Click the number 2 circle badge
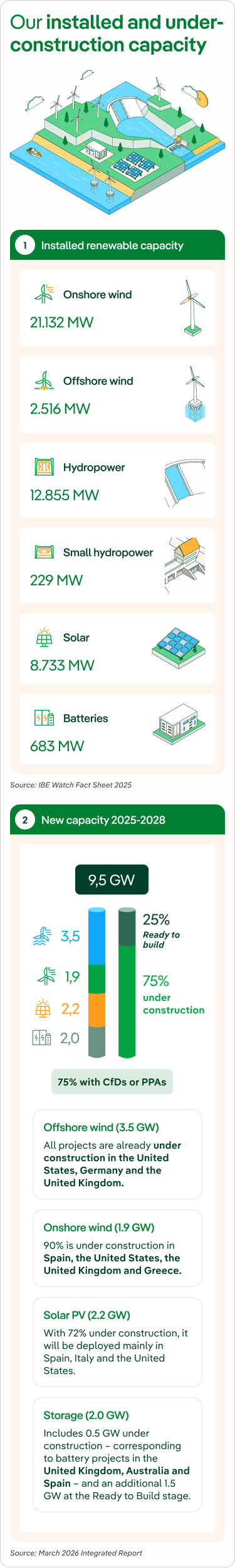Viewport: 235px width, 1568px height. pos(25,819)
